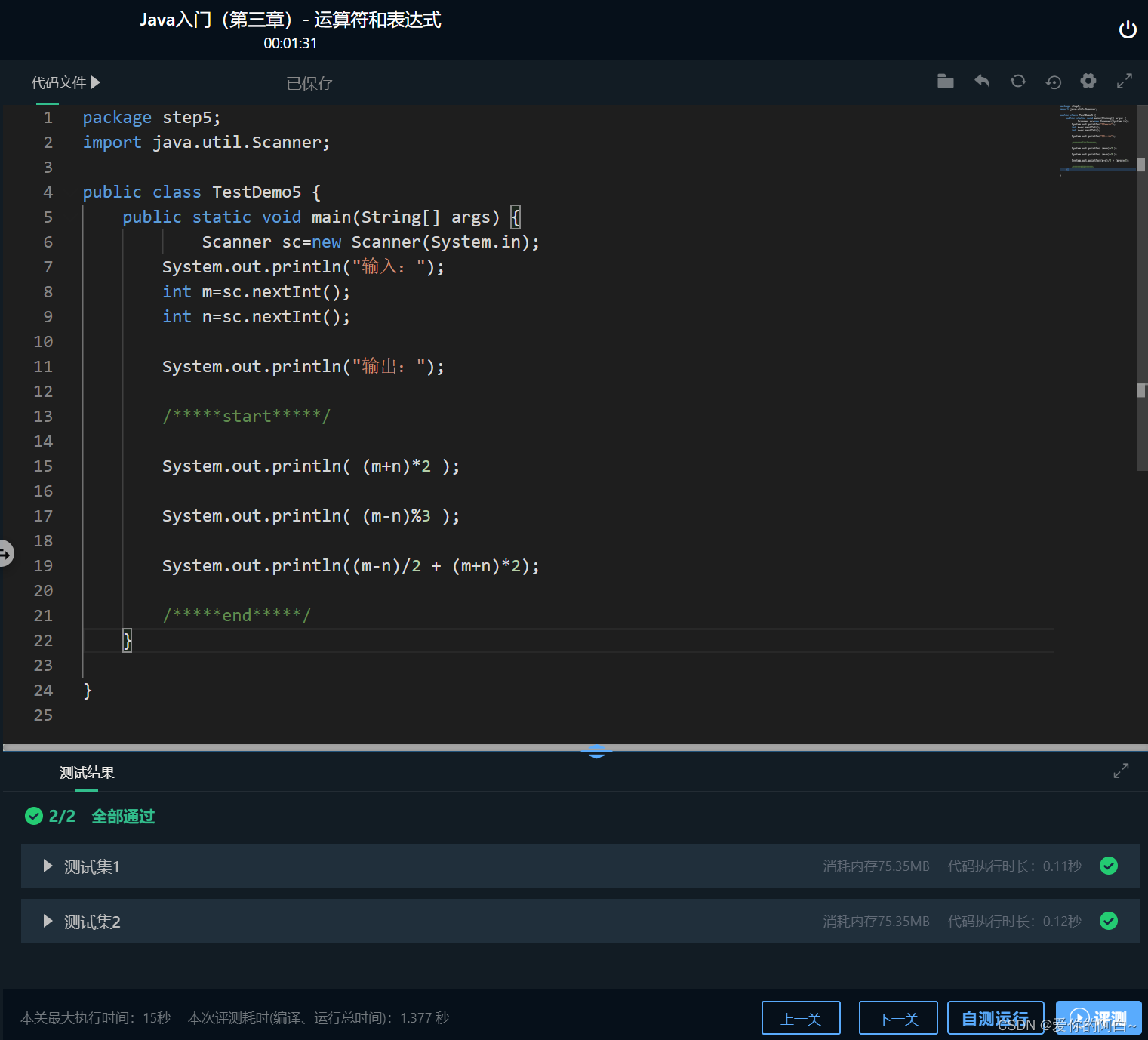Viewport: 1148px width, 1040px height.
Task: Toggle editor fullscreen with expand icon
Action: click(1124, 80)
